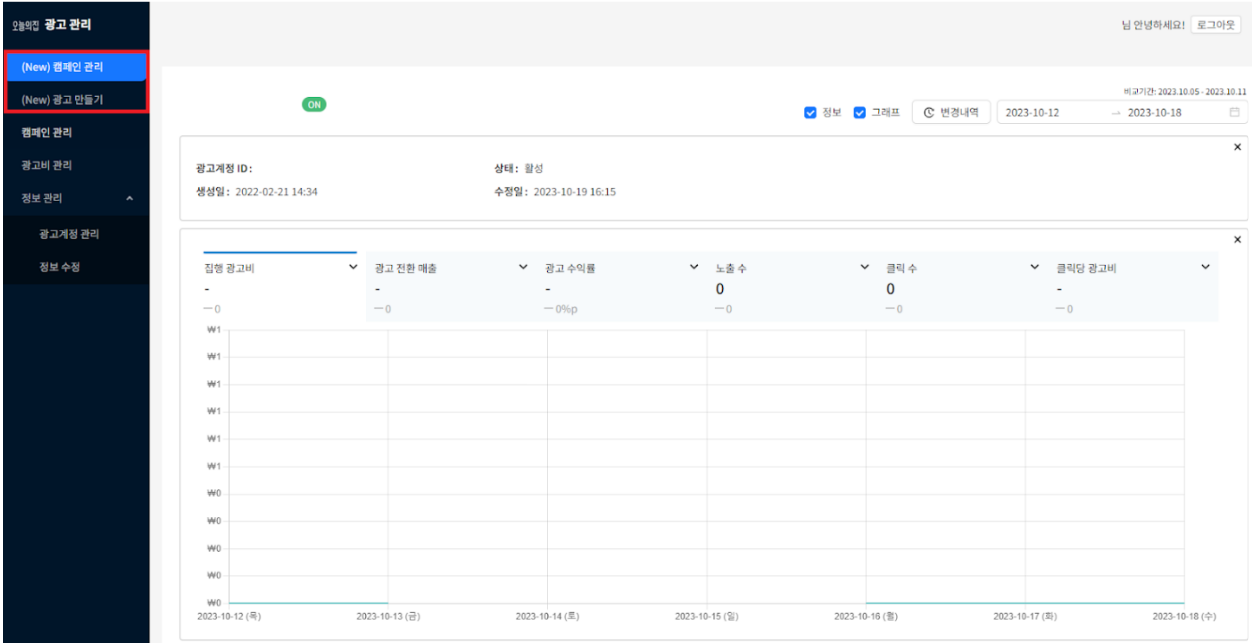
Task: Uncheck the 그래프 checkbox
Action: pyautogui.click(x=860, y=113)
